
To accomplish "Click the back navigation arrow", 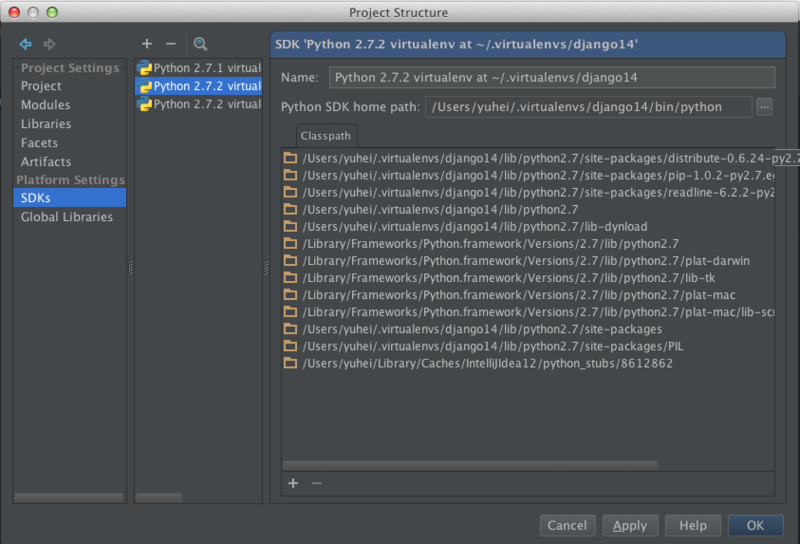I will [26, 44].
